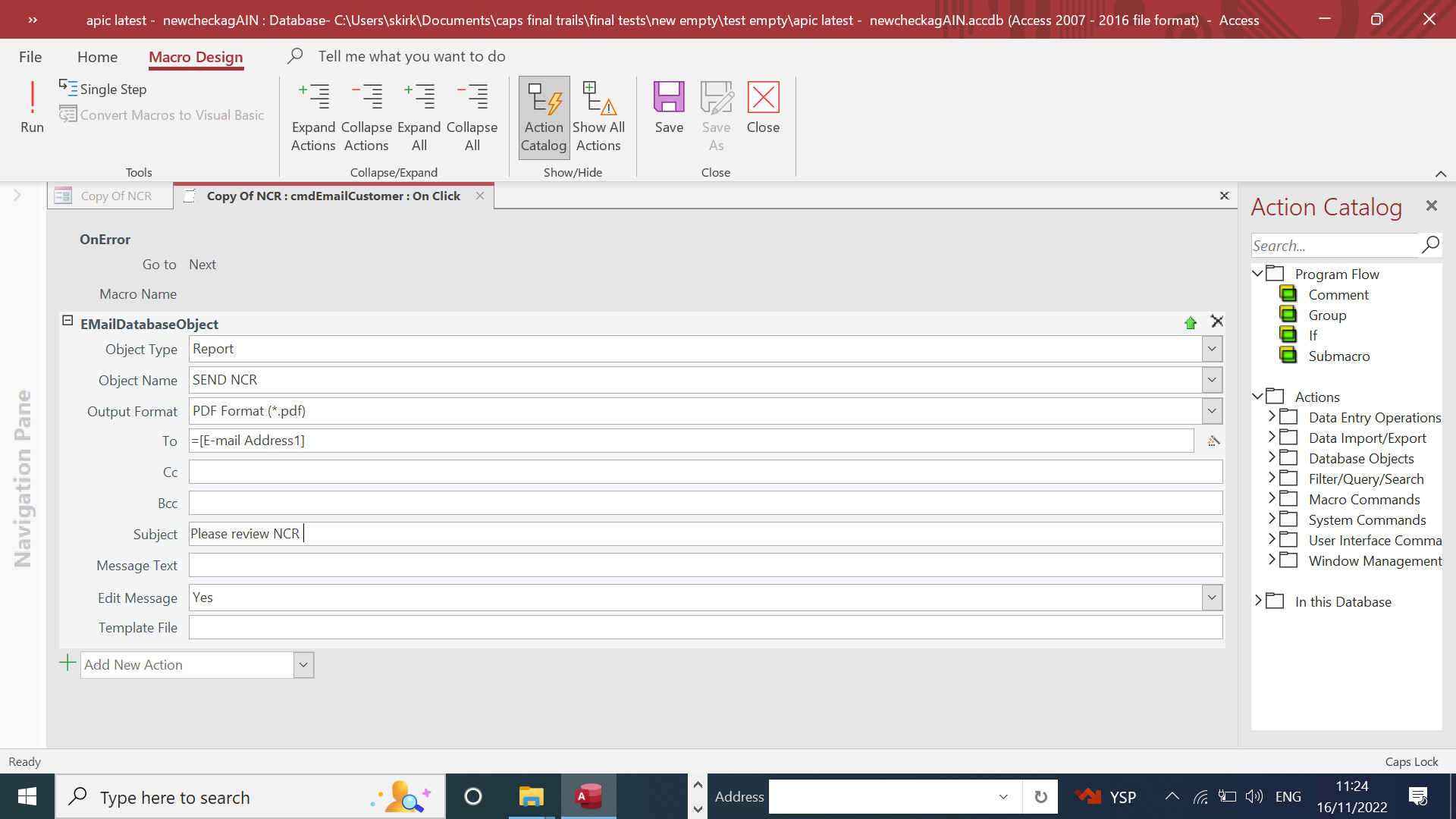1456x819 pixels.
Task: Open the Add New Action dropdown
Action: [303, 665]
